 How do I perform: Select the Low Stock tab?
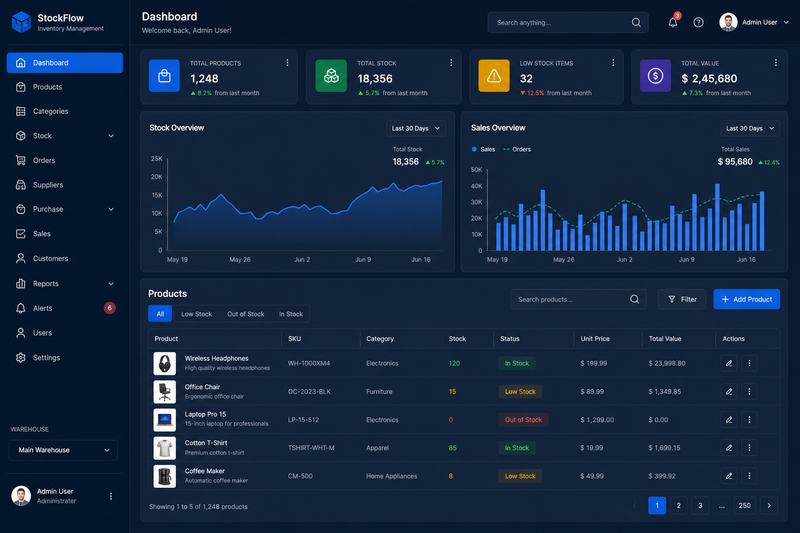point(196,314)
